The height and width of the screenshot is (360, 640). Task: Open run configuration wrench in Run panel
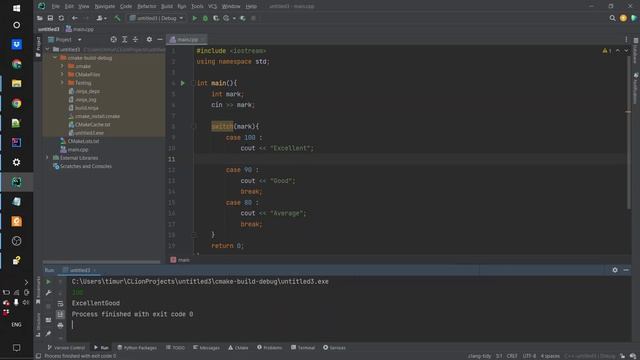[x=48, y=293]
